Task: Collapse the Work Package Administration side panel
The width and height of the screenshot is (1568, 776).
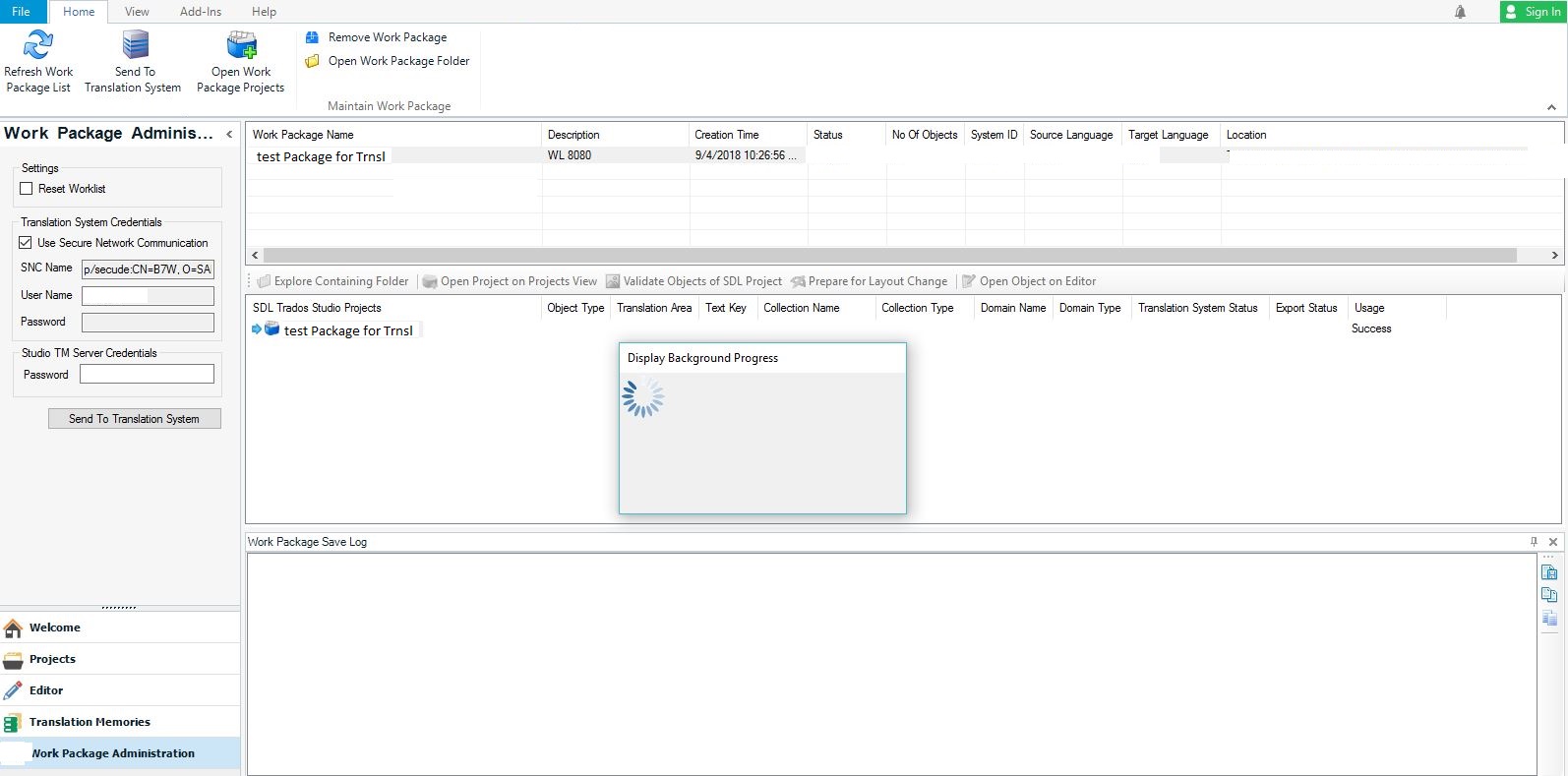Action: 229,134
